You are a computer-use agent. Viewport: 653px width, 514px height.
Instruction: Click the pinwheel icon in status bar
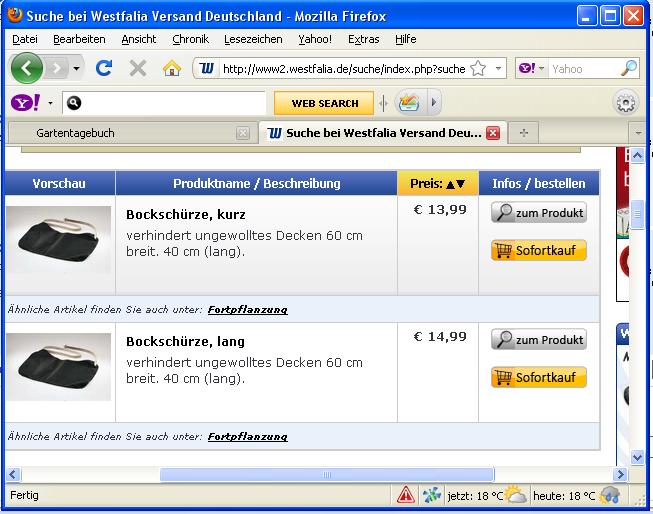click(431, 496)
